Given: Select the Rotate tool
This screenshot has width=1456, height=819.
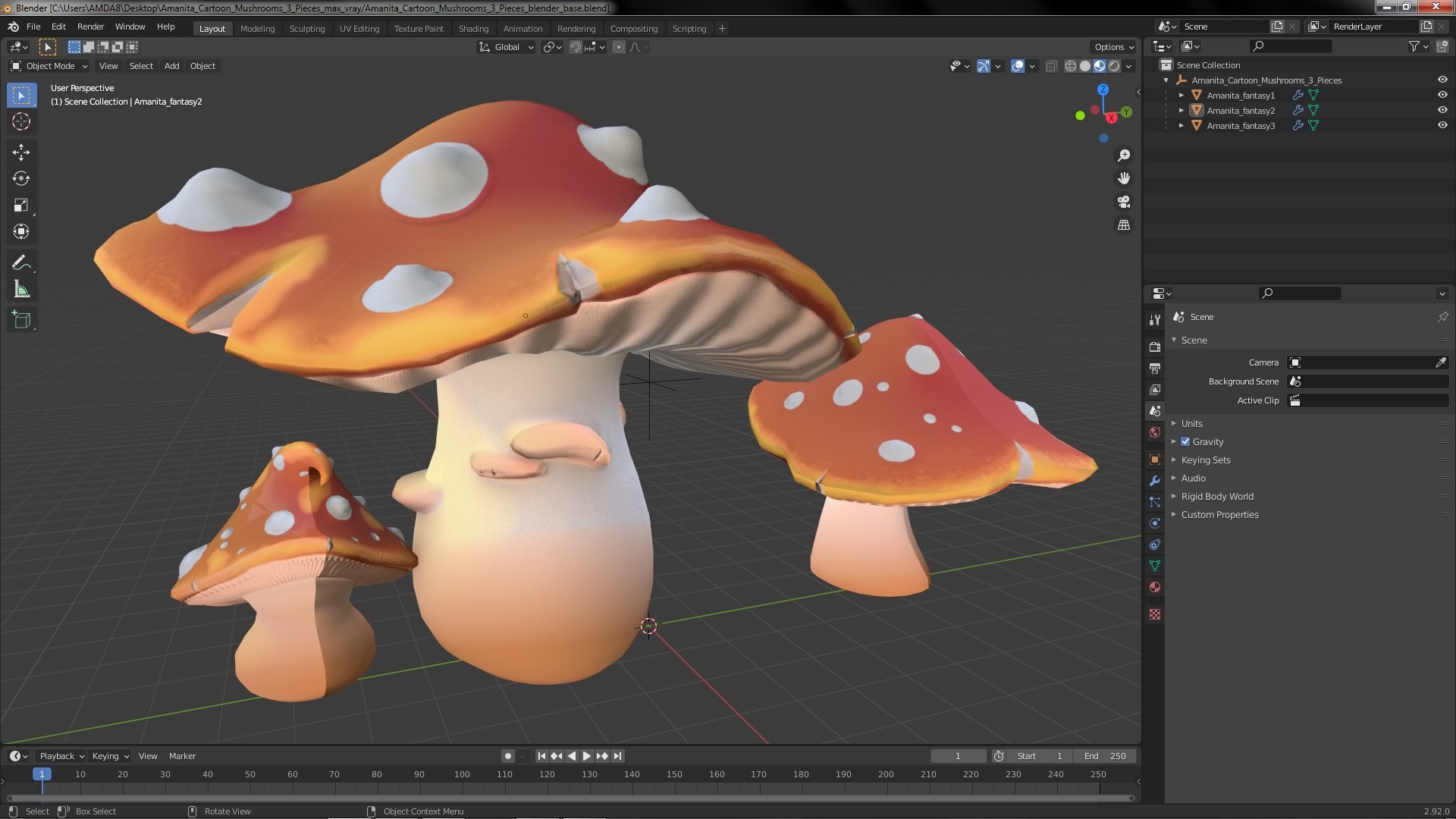Looking at the screenshot, I should click(21, 179).
